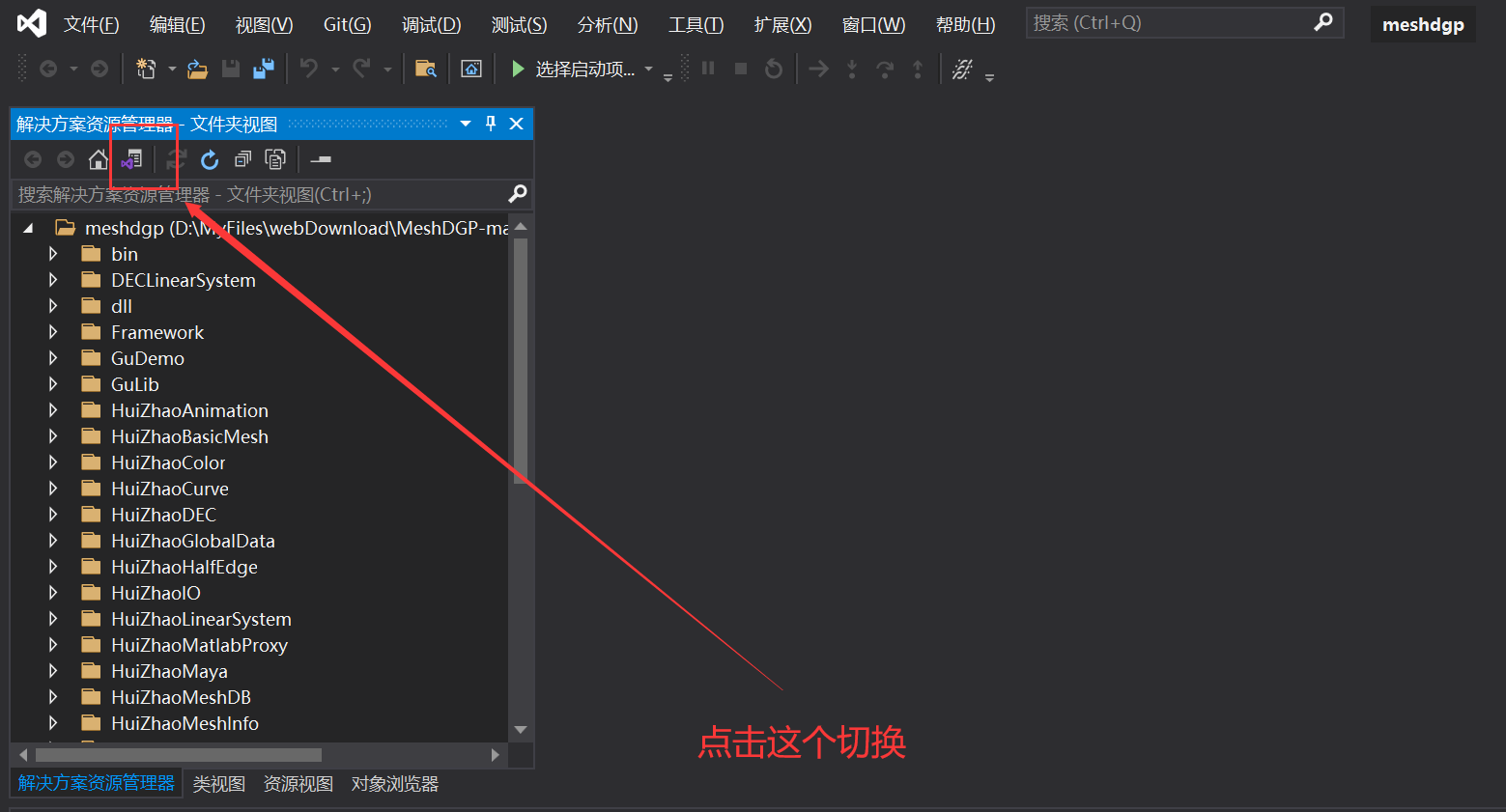This screenshot has width=1506, height=812.
Task: Expand the Framework folder
Action: tap(53, 332)
